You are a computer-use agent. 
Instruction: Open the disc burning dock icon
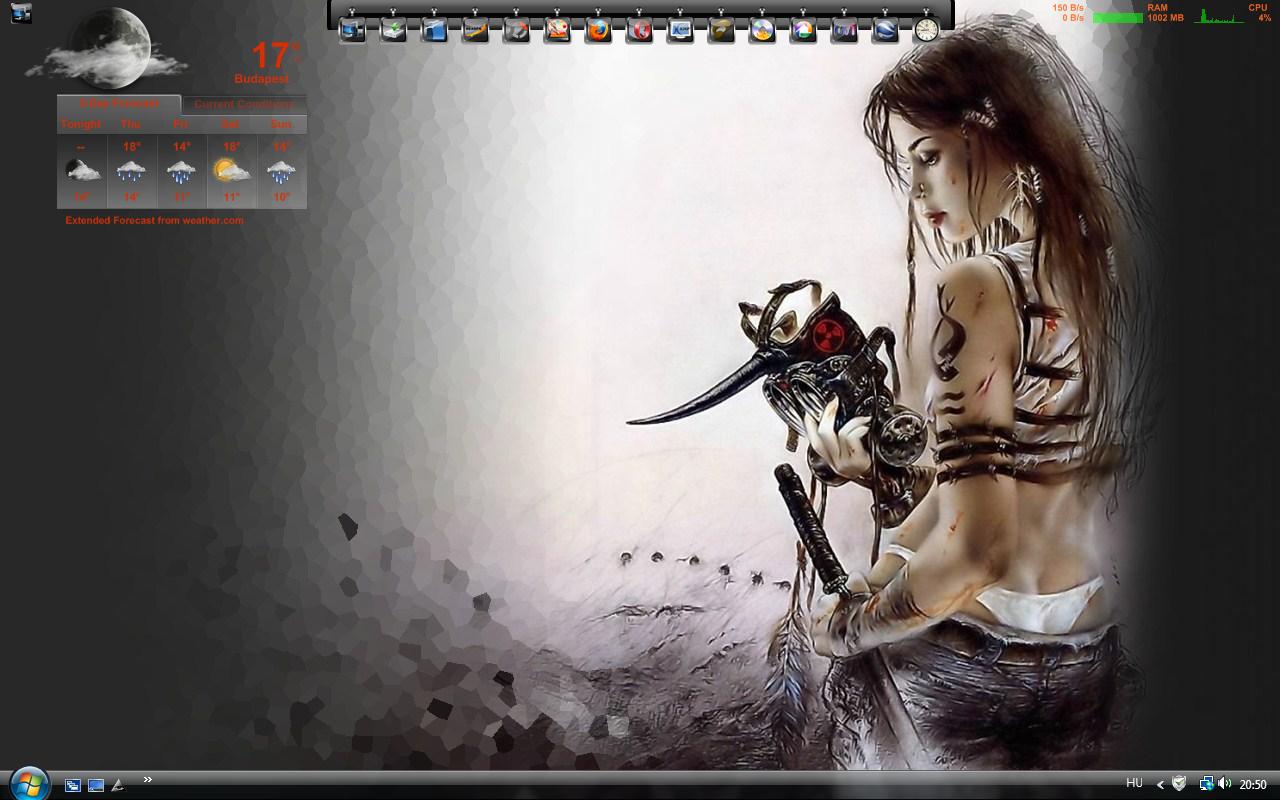763,31
